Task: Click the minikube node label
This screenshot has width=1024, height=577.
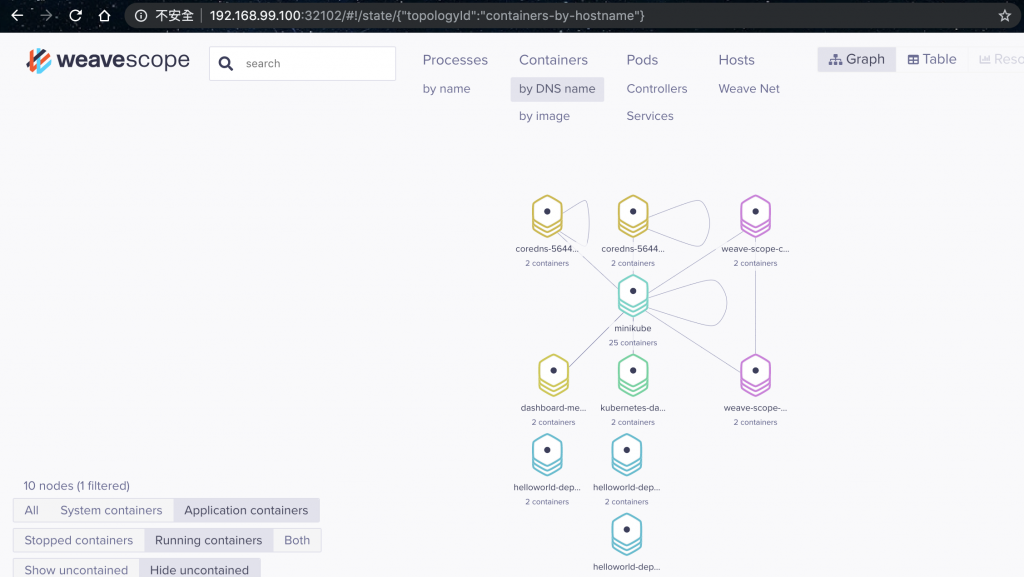Action: 633,328
